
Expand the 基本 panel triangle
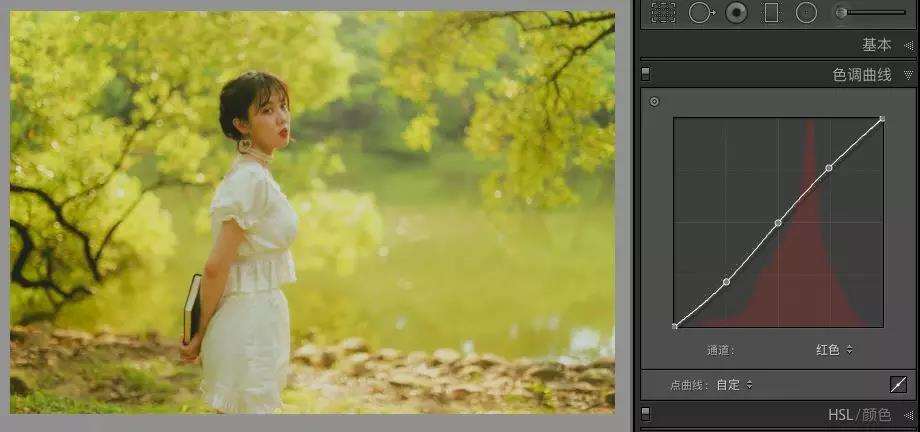(908, 45)
